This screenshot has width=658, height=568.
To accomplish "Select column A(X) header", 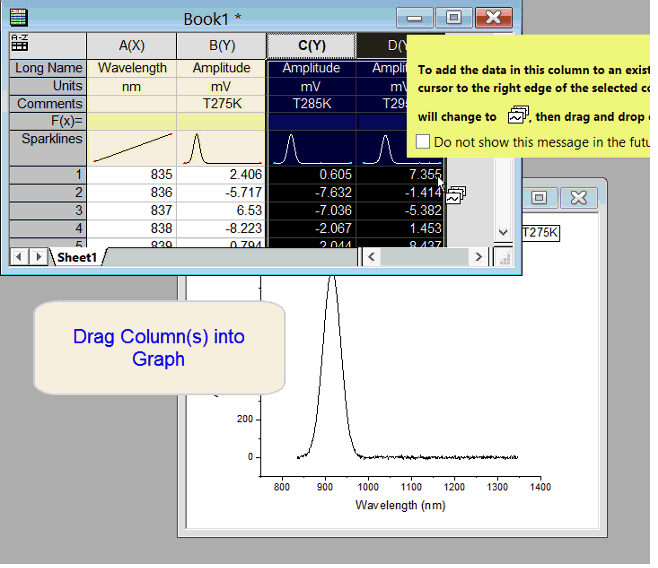I will 132,45.
